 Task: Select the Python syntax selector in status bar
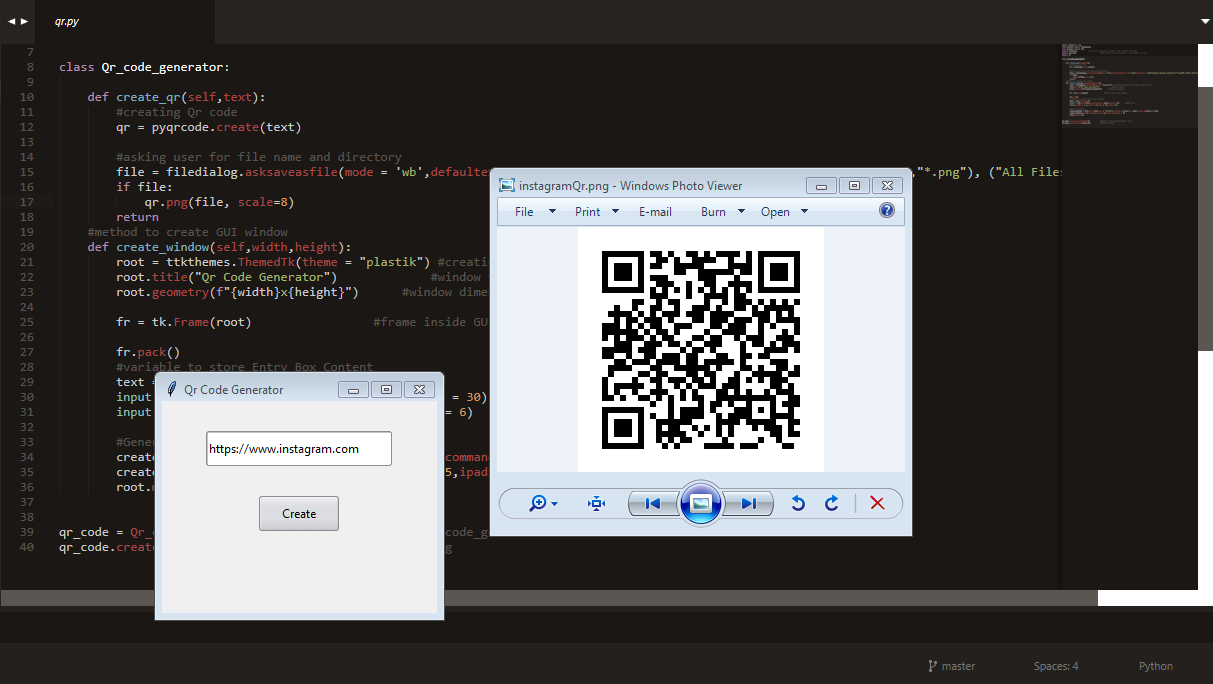(1156, 666)
